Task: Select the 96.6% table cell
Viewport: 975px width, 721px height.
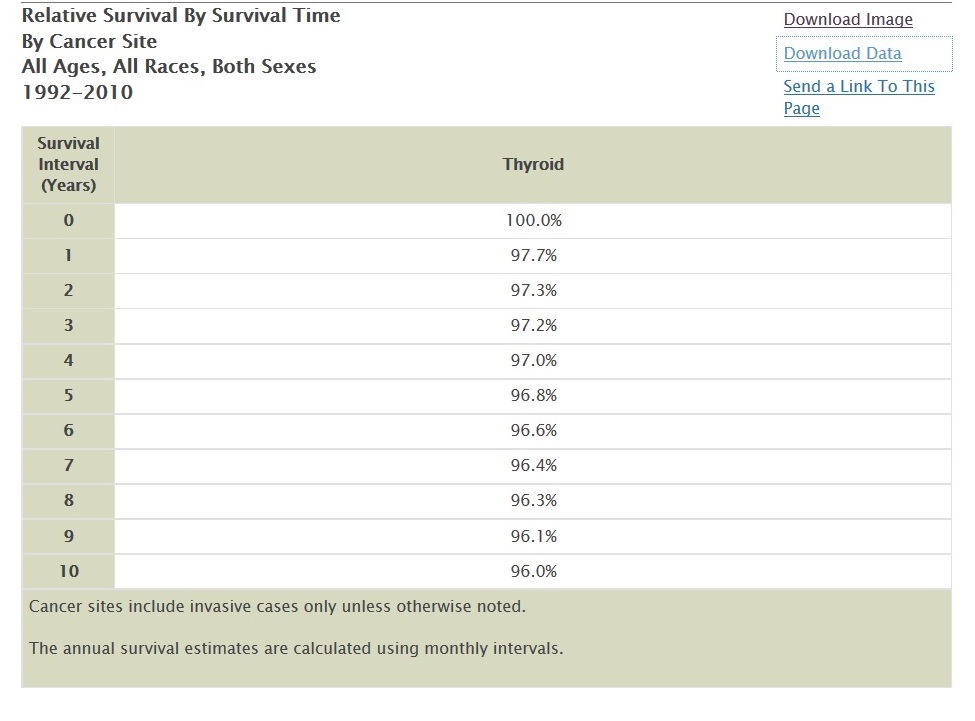Action: 533,431
